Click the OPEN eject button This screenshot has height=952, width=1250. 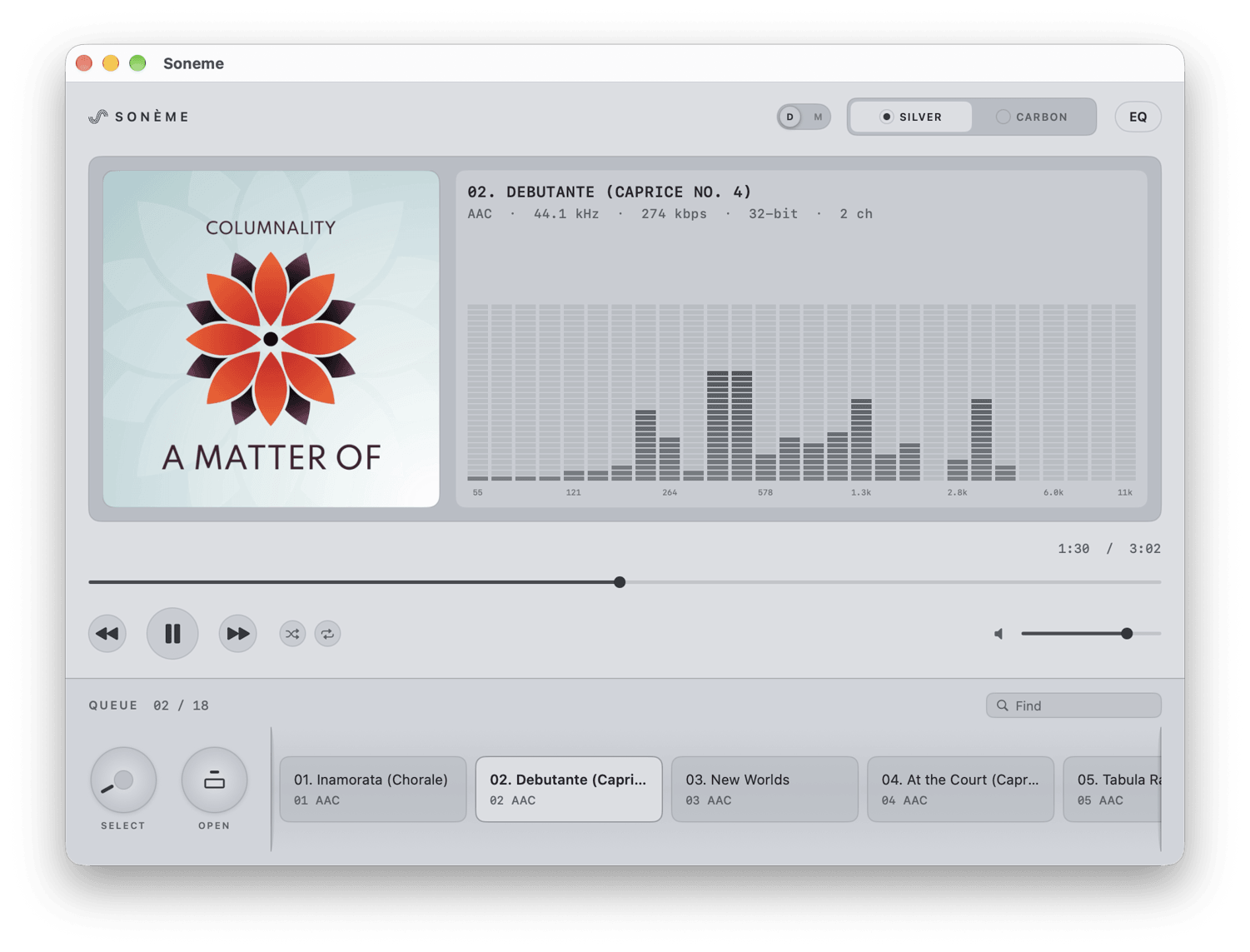(214, 780)
